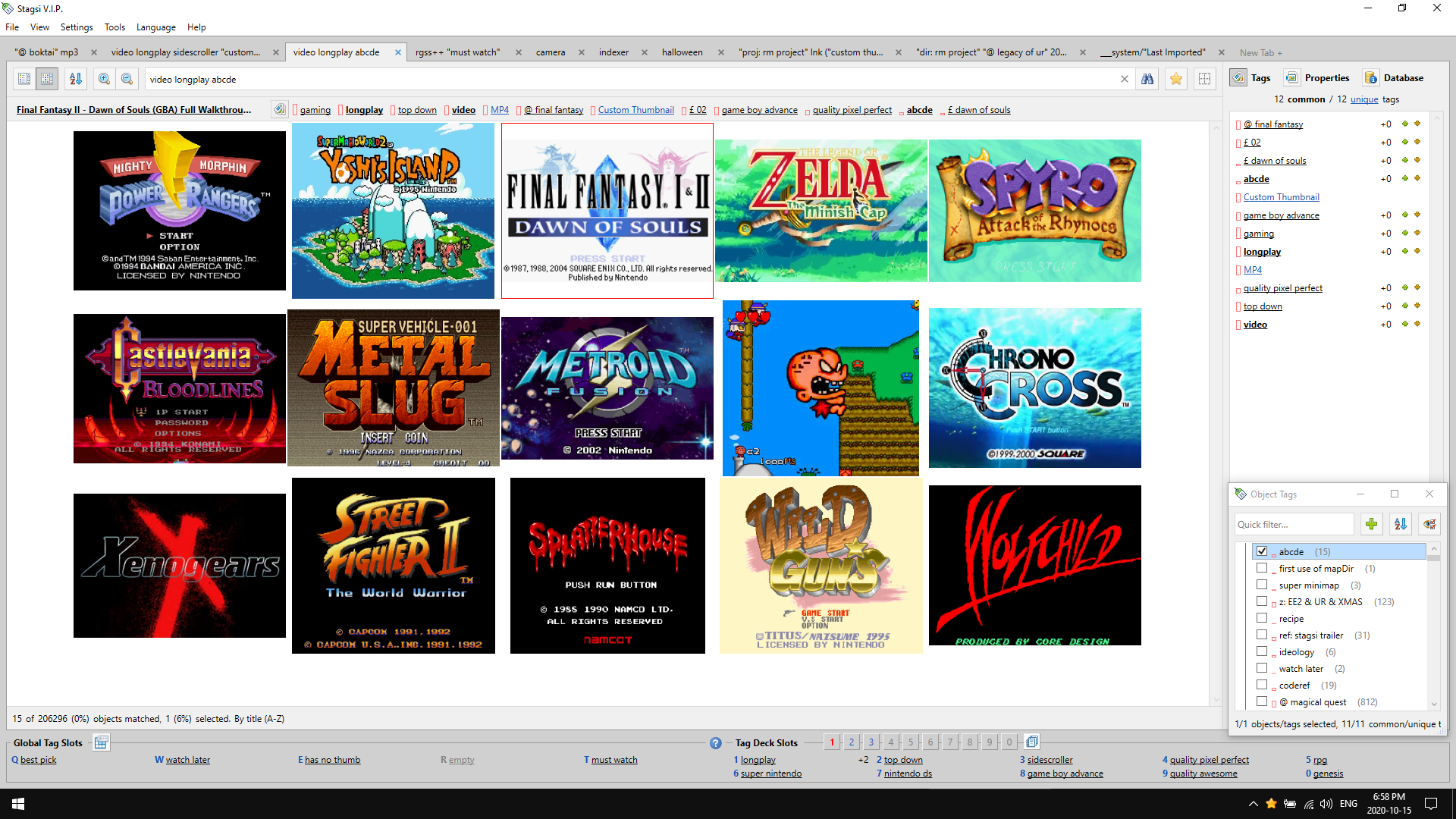This screenshot has height=819, width=1456.
Task: Show hidden system tray icons chevron
Action: click(1253, 804)
